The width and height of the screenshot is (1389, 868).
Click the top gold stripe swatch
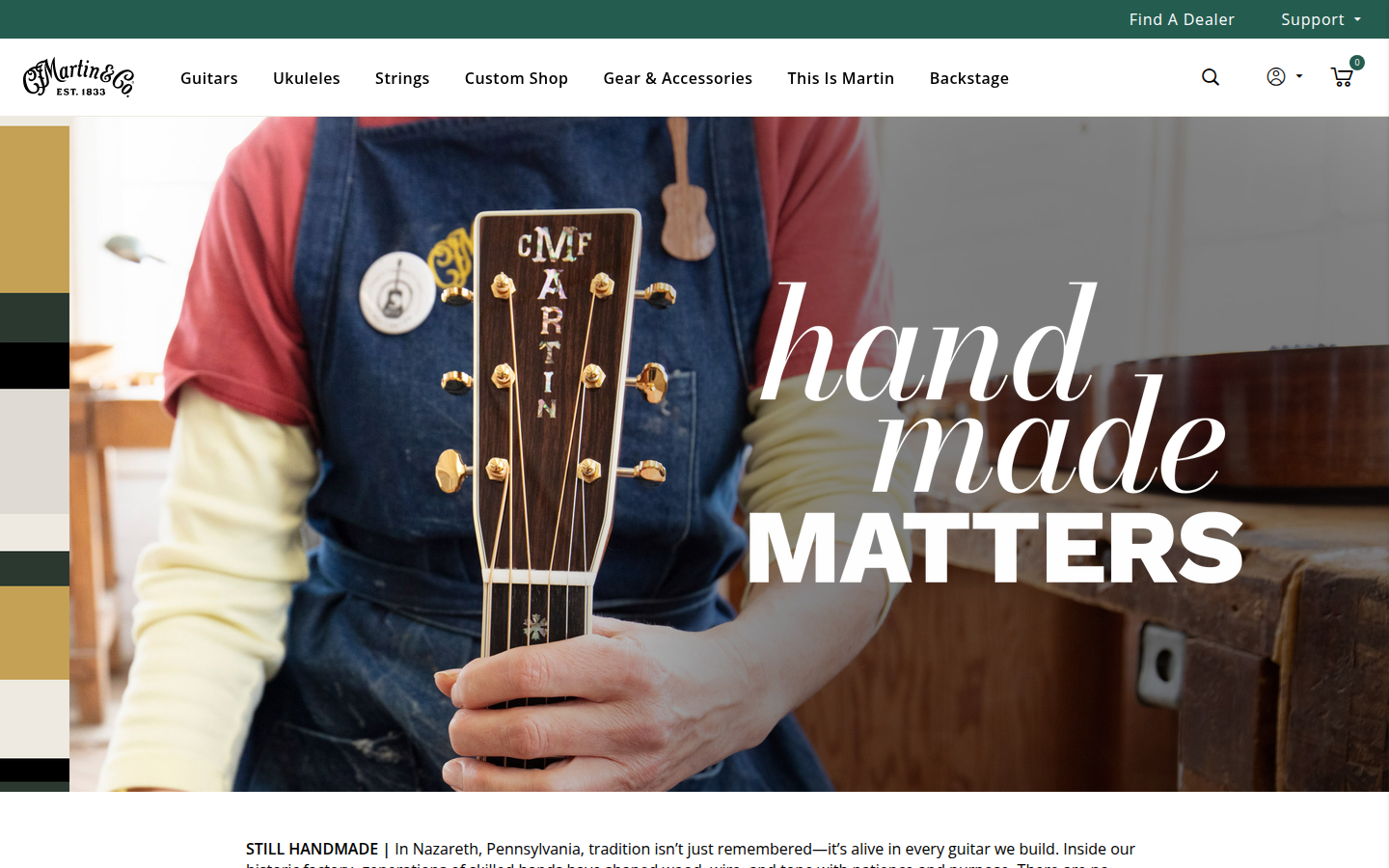coord(35,209)
